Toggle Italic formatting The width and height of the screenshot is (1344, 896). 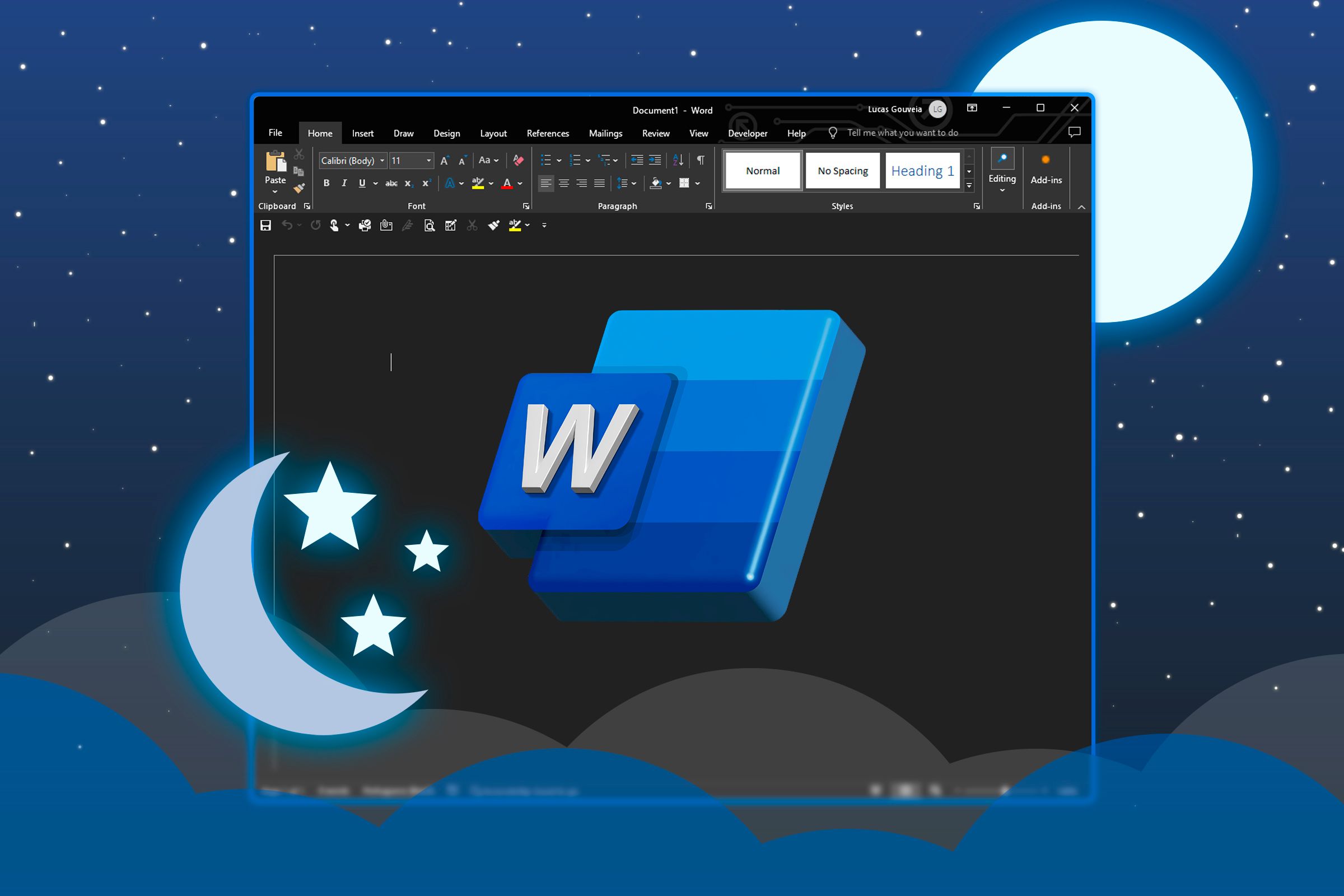(x=344, y=184)
